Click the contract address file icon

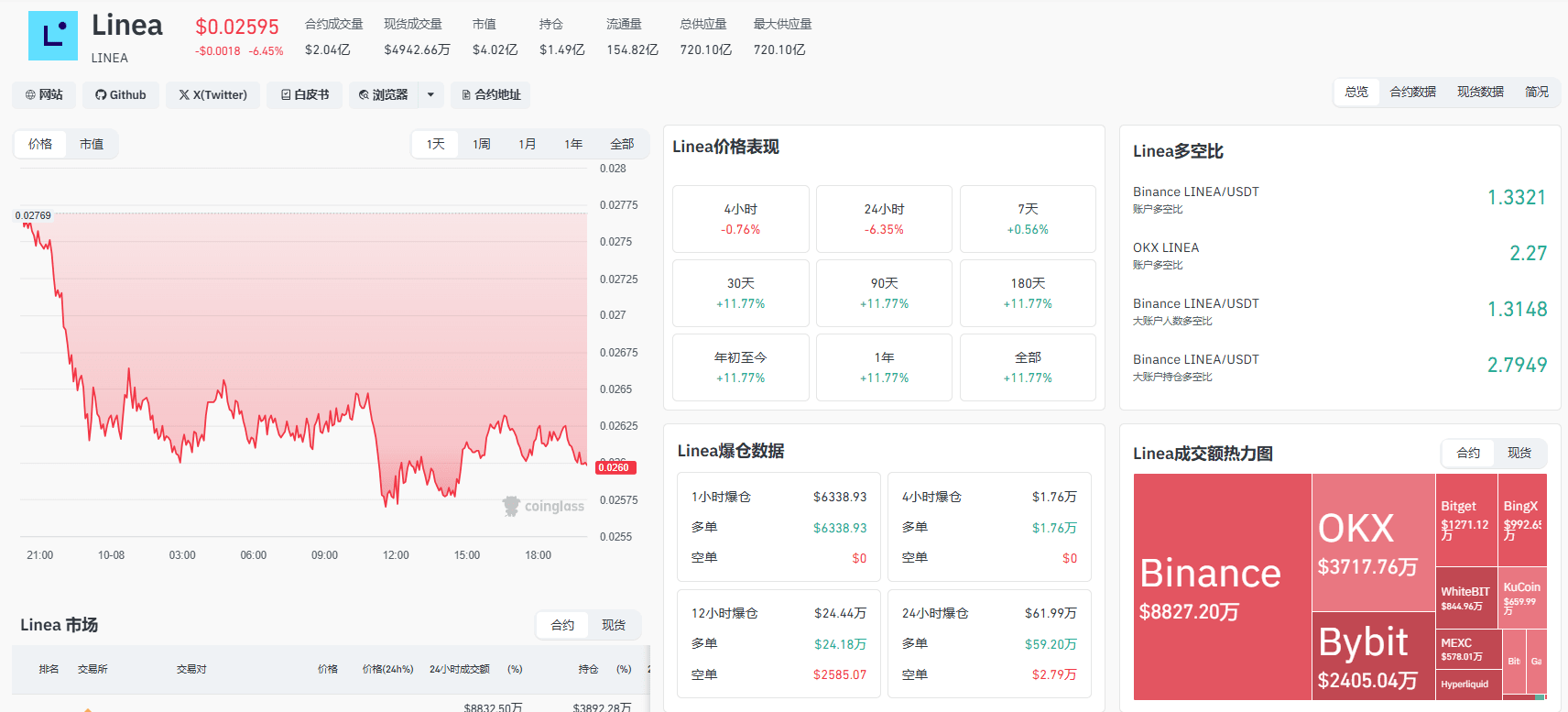coord(466,95)
